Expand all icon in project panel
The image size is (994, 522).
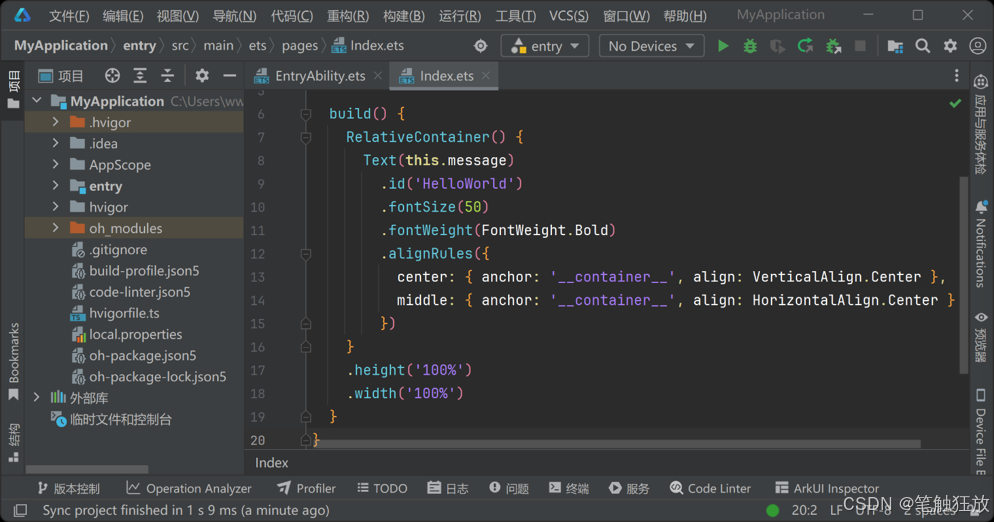[x=140, y=76]
